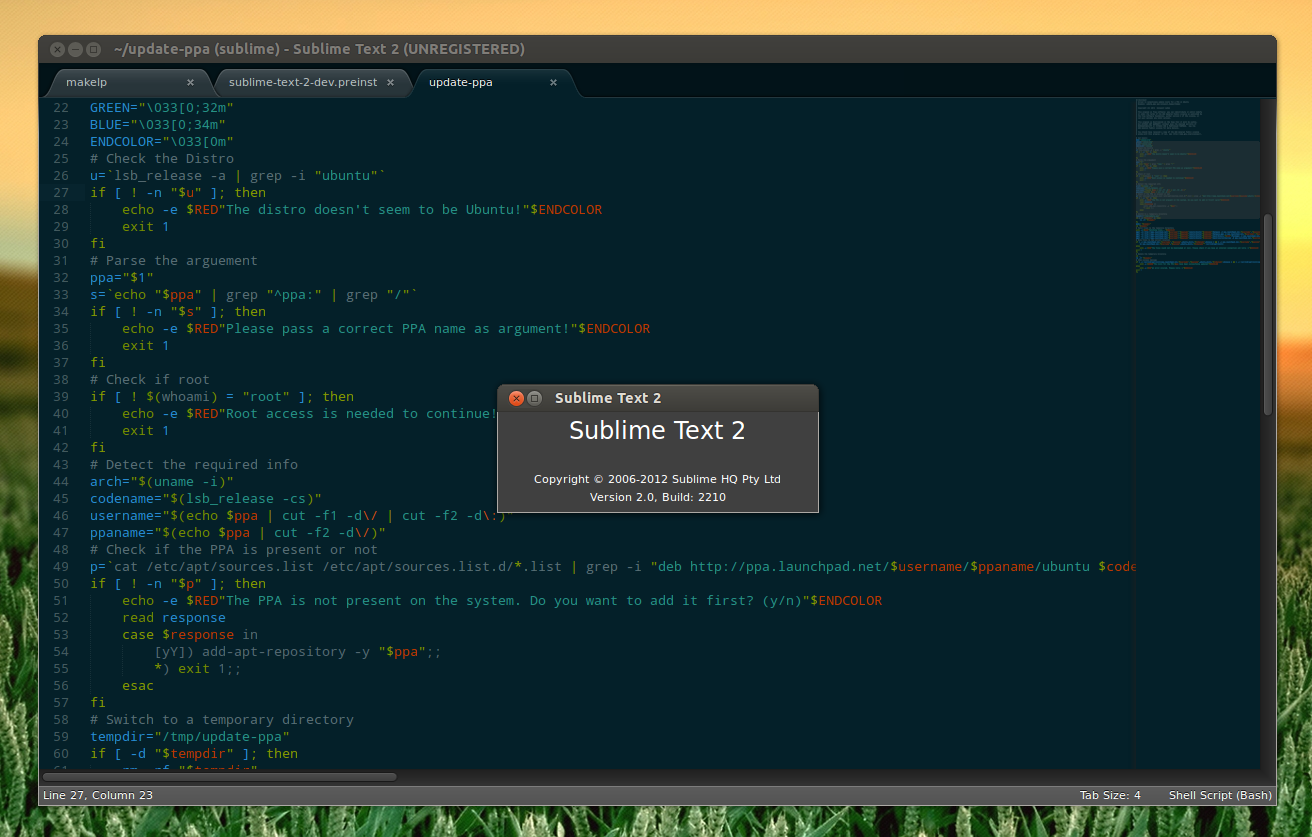This screenshot has height=837, width=1312.
Task: Click the Line 27, Column 23 indicator
Action: point(99,794)
